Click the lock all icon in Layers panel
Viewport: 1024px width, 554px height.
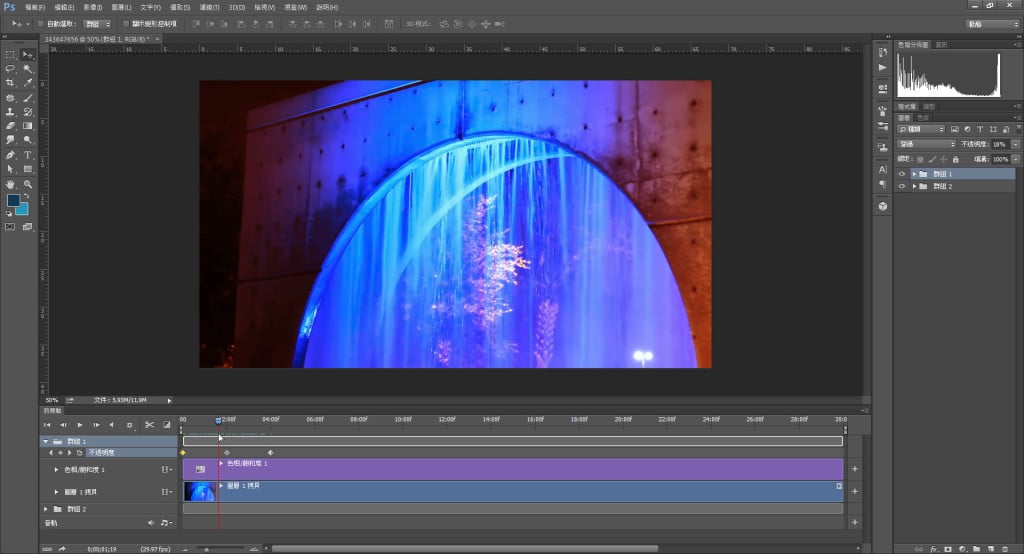[956, 159]
